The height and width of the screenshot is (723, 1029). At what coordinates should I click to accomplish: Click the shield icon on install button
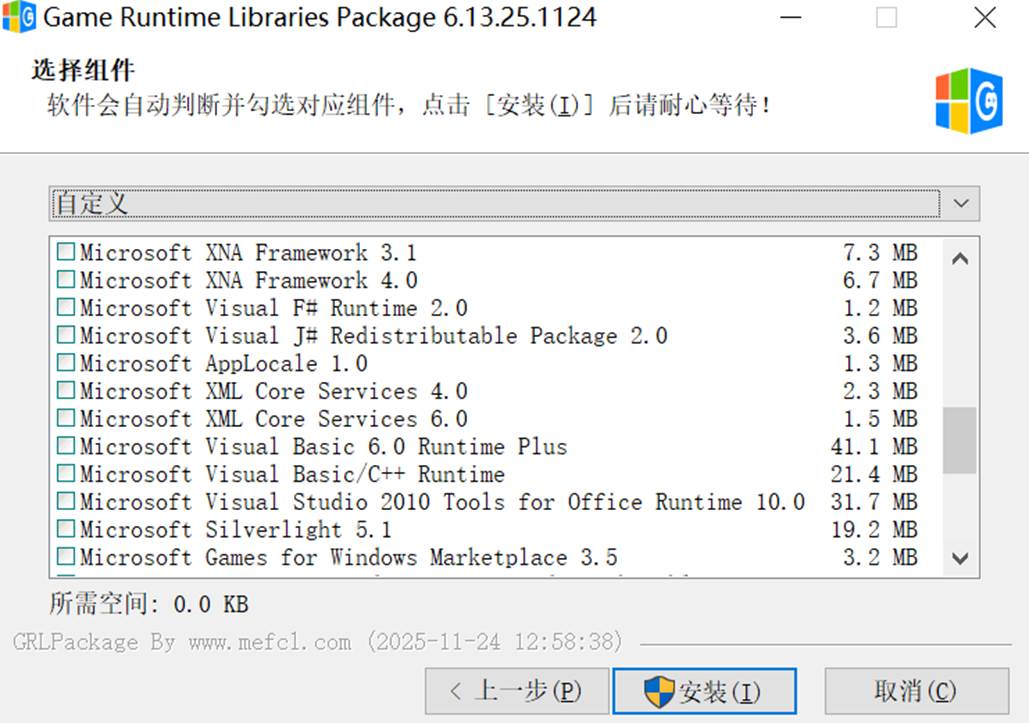659,692
